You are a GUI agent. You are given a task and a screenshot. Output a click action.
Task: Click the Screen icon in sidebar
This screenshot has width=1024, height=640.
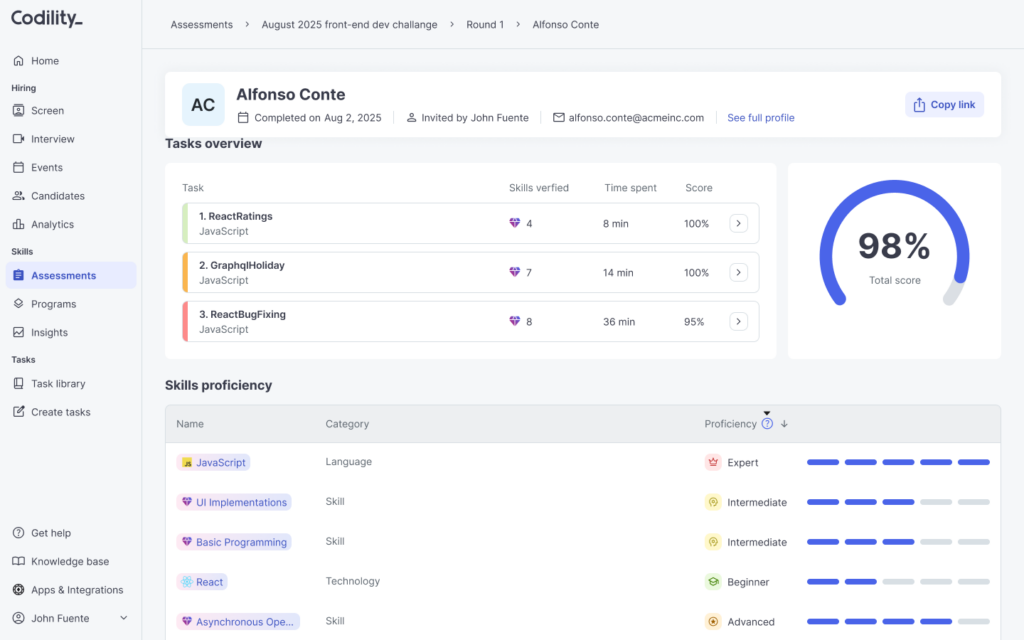[x=18, y=110]
